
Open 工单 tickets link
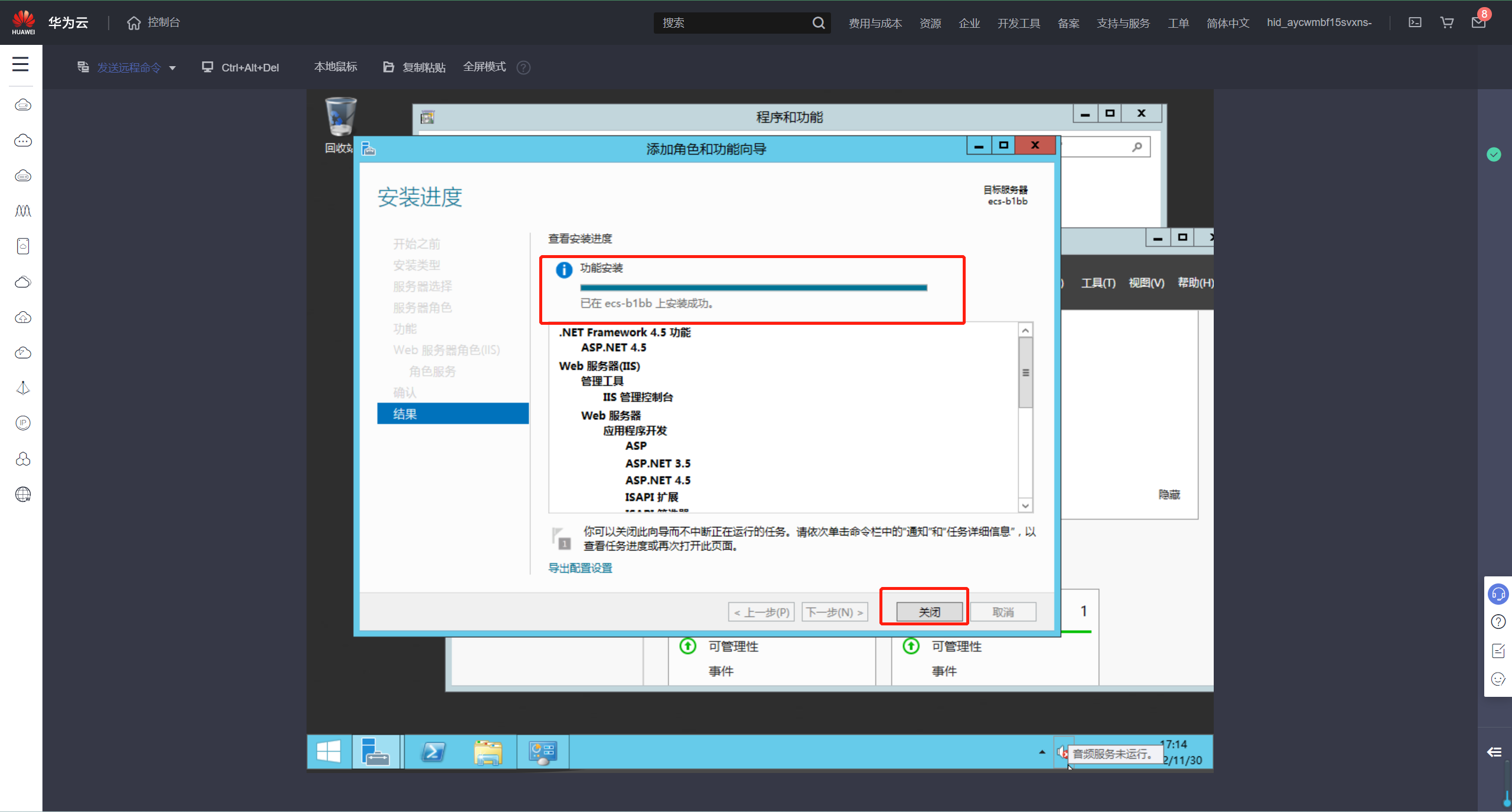pos(1178,23)
